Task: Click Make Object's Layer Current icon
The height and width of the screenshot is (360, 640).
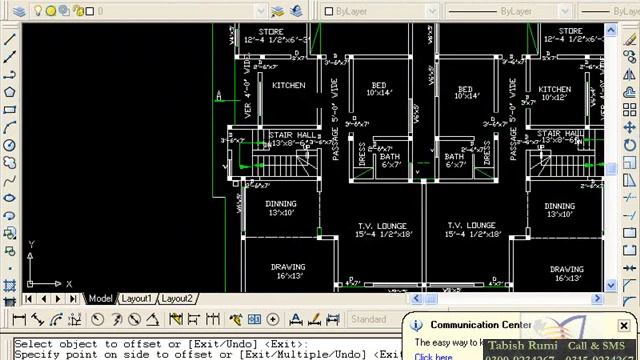Action: 278,11
